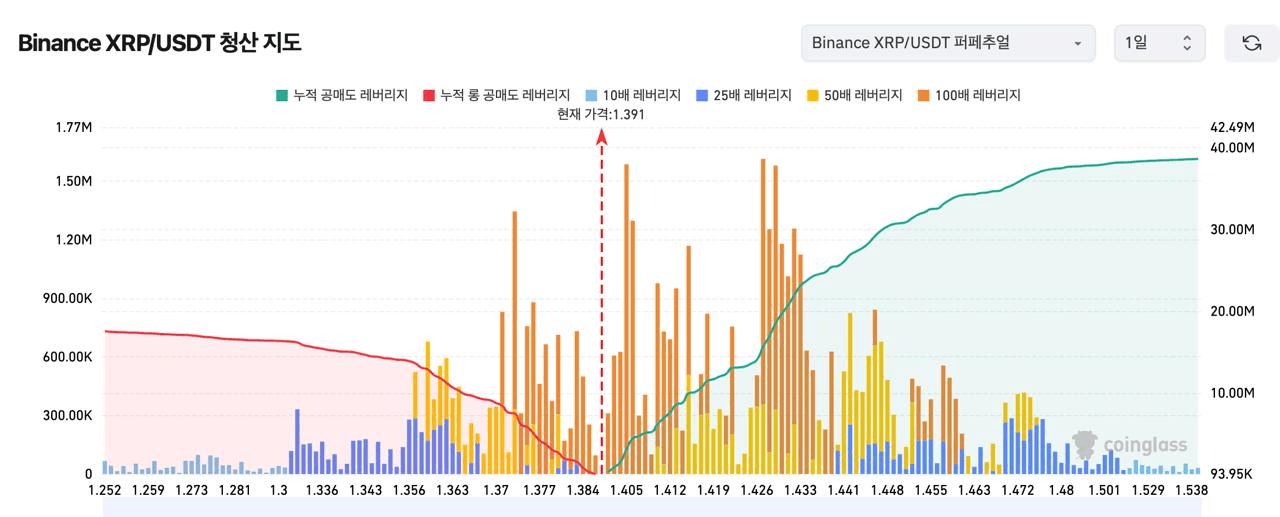This screenshot has width=1280, height=517.
Task: Toggle the 10배 레버리지 series label
Action: point(641,95)
